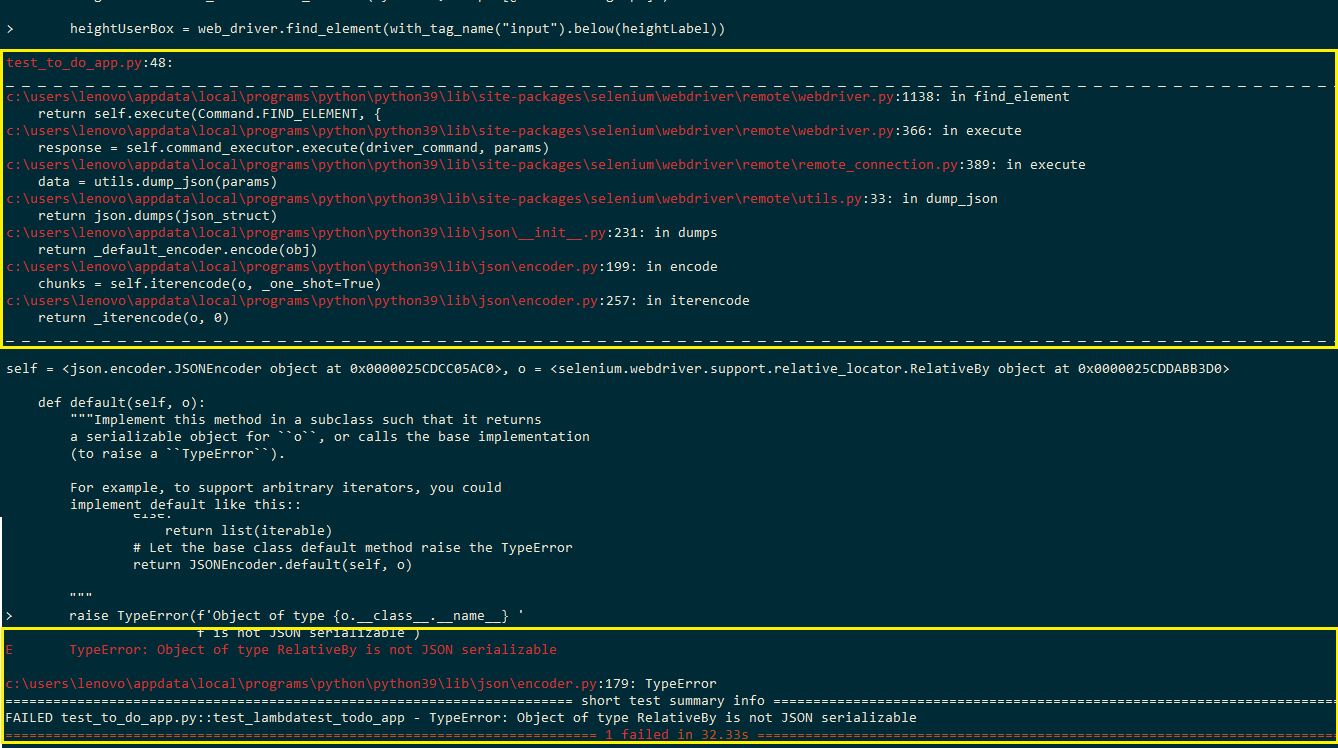1338x748 pixels.
Task: Click the "short test summary info" header
Action: pyautogui.click(x=673, y=701)
